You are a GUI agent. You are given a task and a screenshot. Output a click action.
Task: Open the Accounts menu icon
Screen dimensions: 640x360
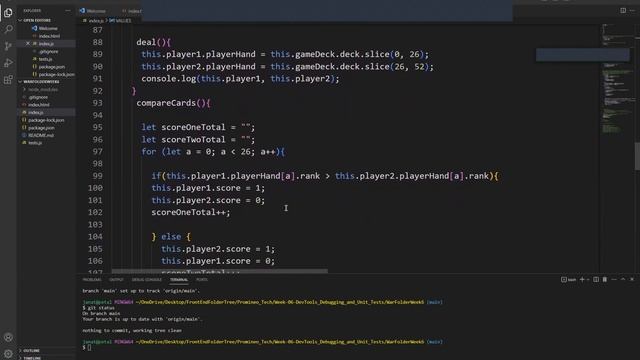click(8, 337)
